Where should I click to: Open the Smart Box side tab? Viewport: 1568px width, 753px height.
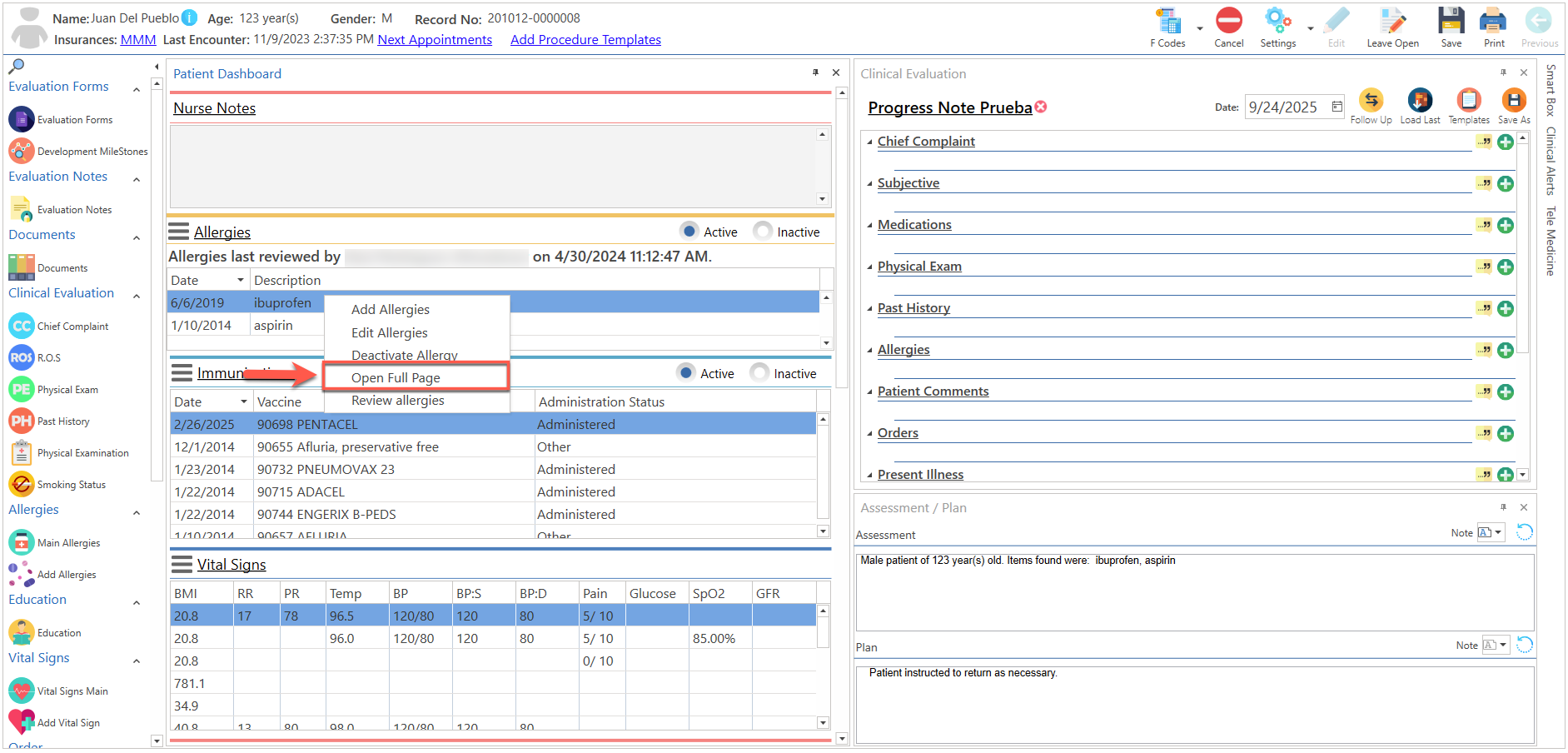click(x=1551, y=90)
